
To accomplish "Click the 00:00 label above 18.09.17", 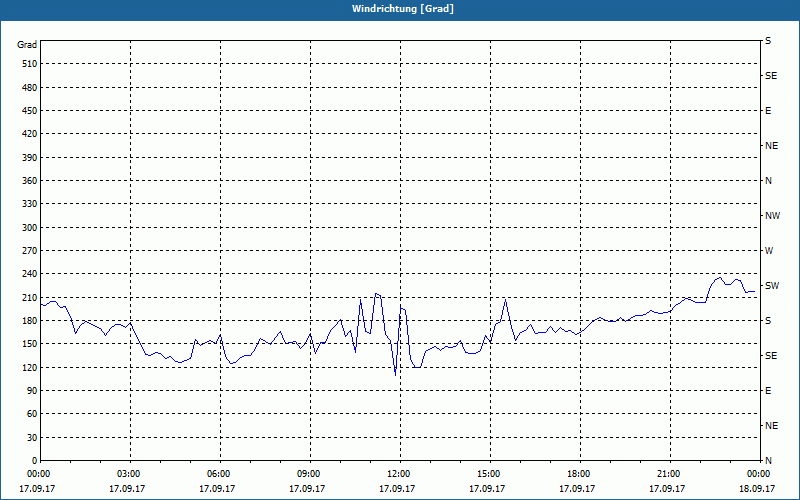I will (759, 474).
